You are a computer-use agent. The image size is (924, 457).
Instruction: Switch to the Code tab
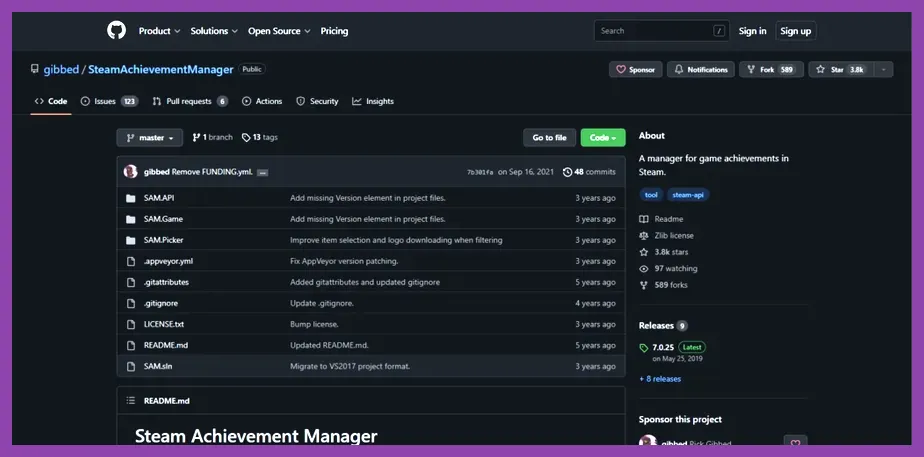pyautogui.click(x=51, y=101)
